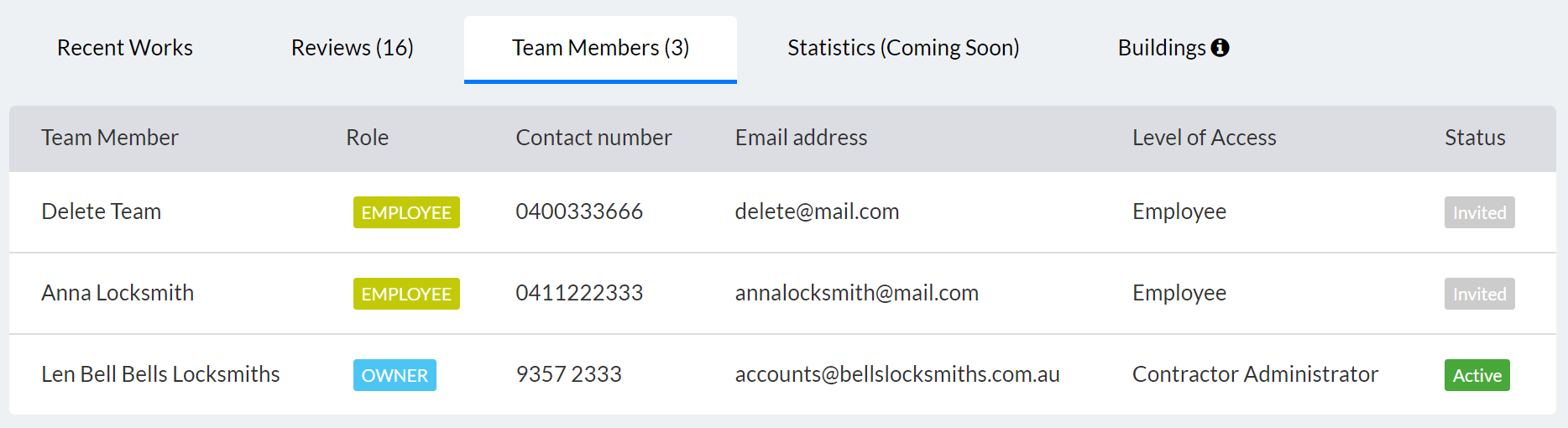Click the OWNER badge for Len Bell
Viewport: 1568px width, 428px height.
point(395,375)
